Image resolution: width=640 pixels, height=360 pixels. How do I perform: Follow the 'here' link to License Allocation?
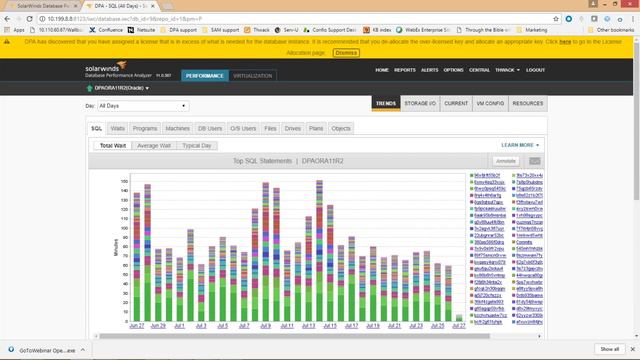pyautogui.click(x=565, y=42)
